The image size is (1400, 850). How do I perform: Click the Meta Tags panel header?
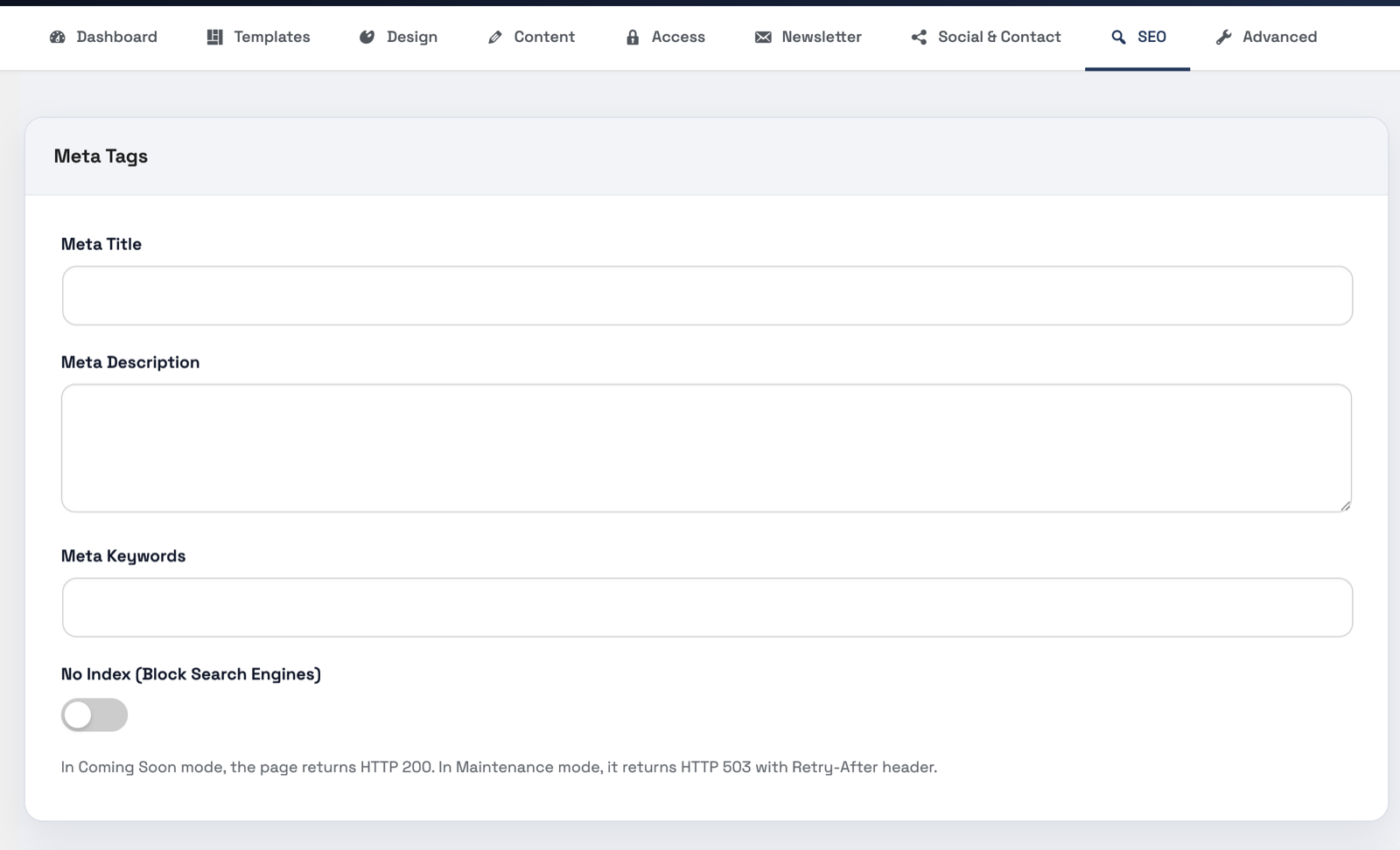[101, 156]
